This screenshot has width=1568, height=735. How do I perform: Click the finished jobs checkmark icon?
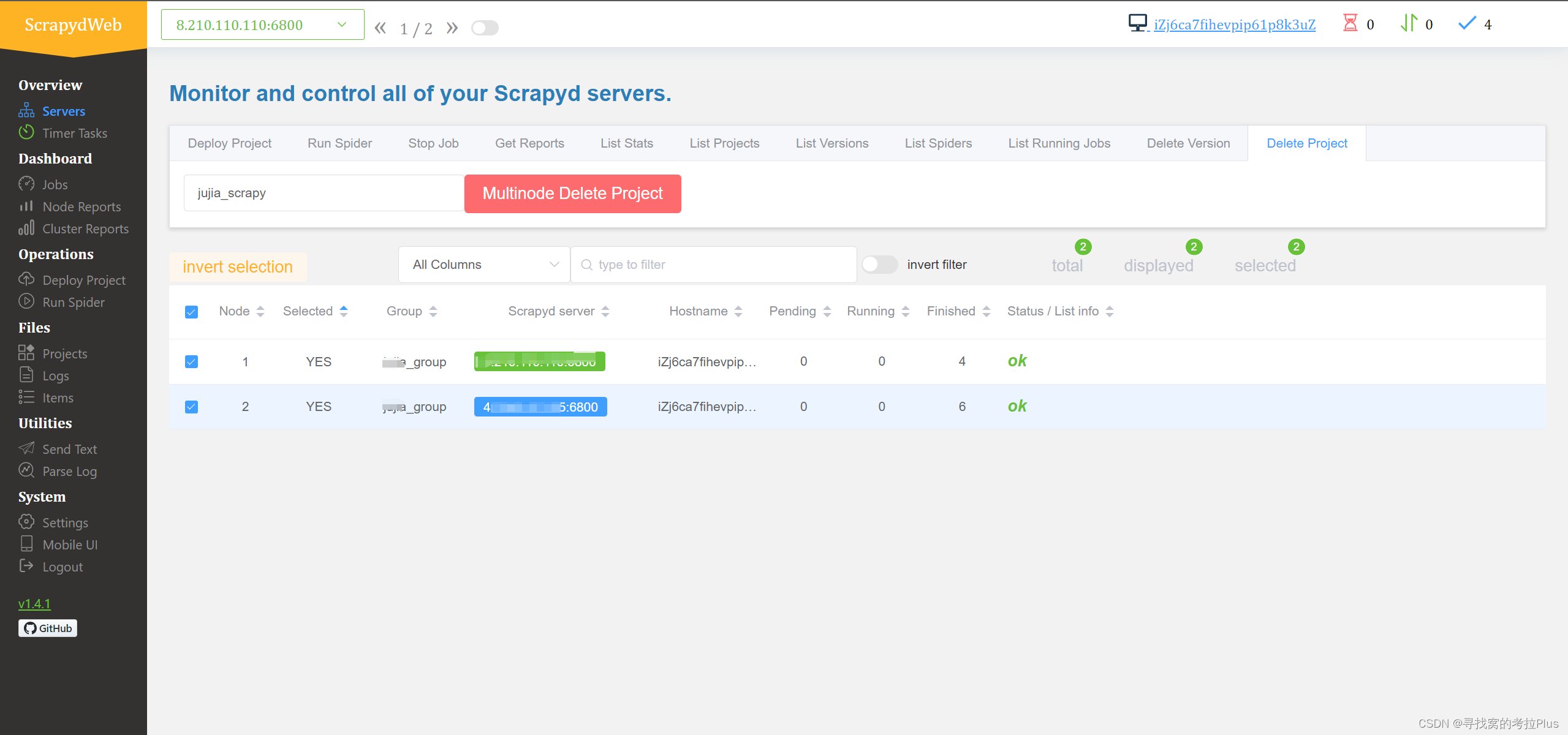[1467, 24]
